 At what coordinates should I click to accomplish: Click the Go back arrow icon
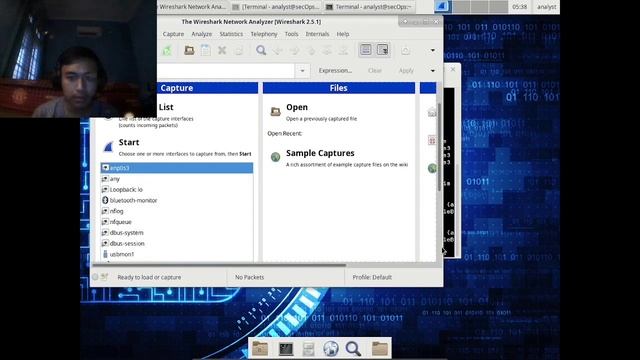tap(278, 50)
